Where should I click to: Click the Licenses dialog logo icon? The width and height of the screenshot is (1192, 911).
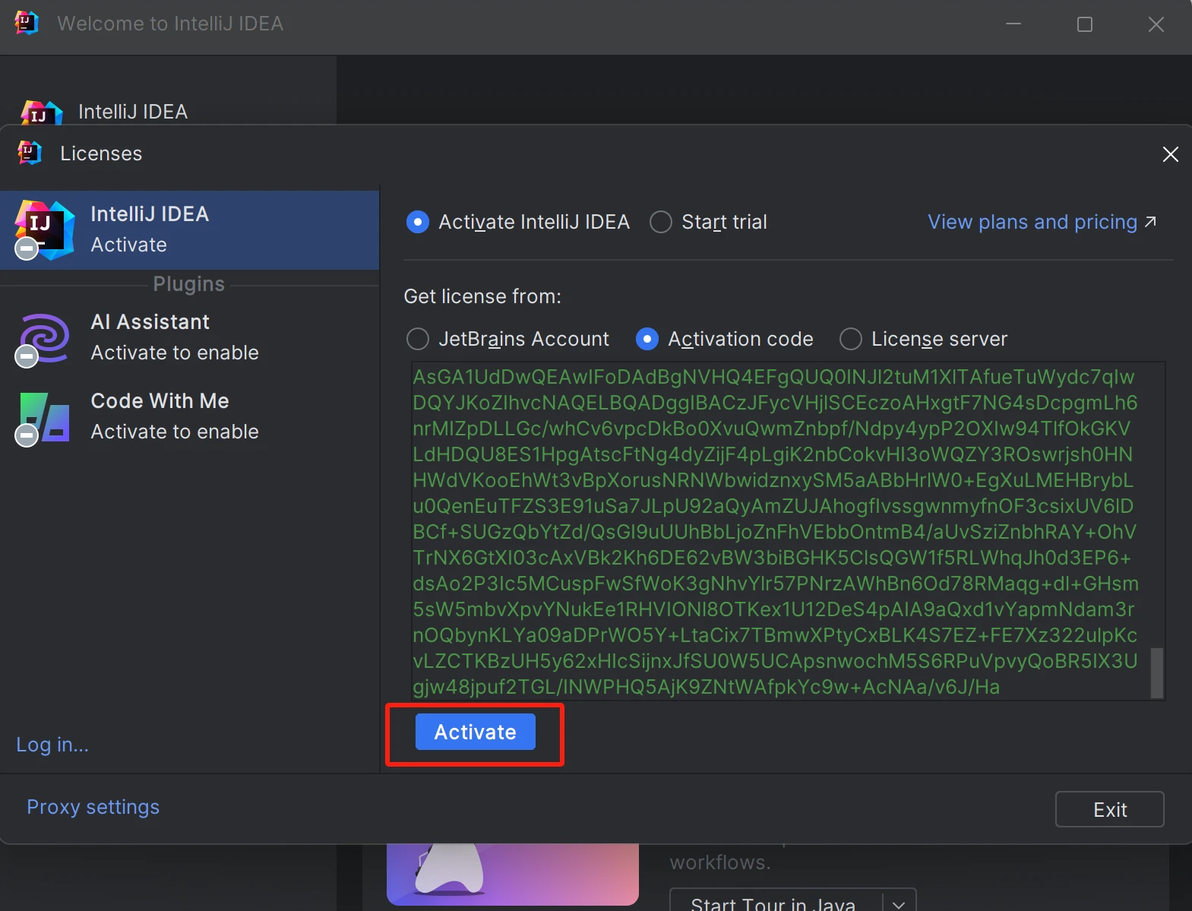click(30, 153)
